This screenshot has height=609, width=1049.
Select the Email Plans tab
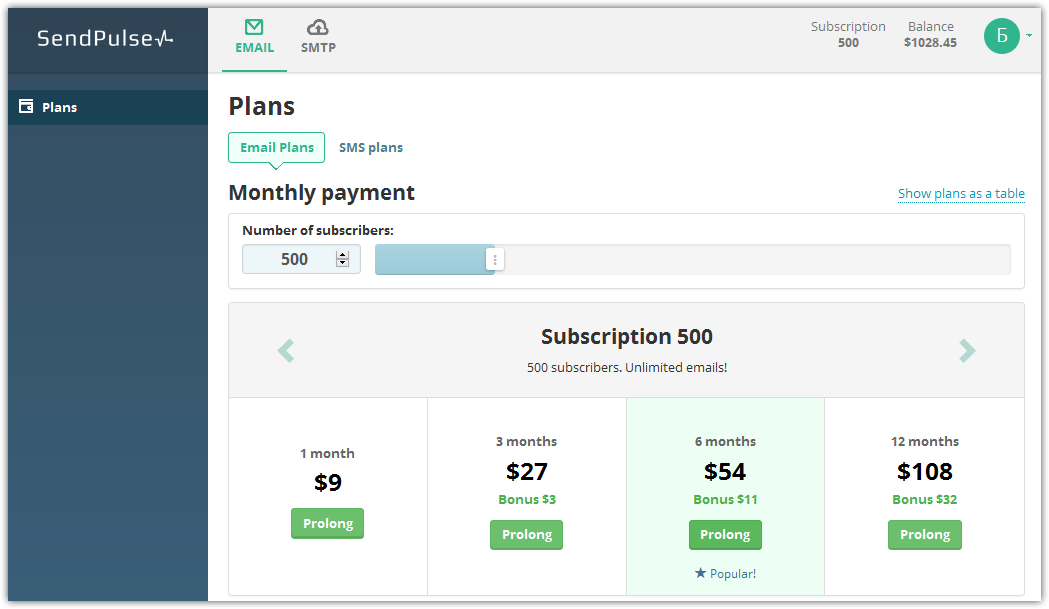pos(276,147)
